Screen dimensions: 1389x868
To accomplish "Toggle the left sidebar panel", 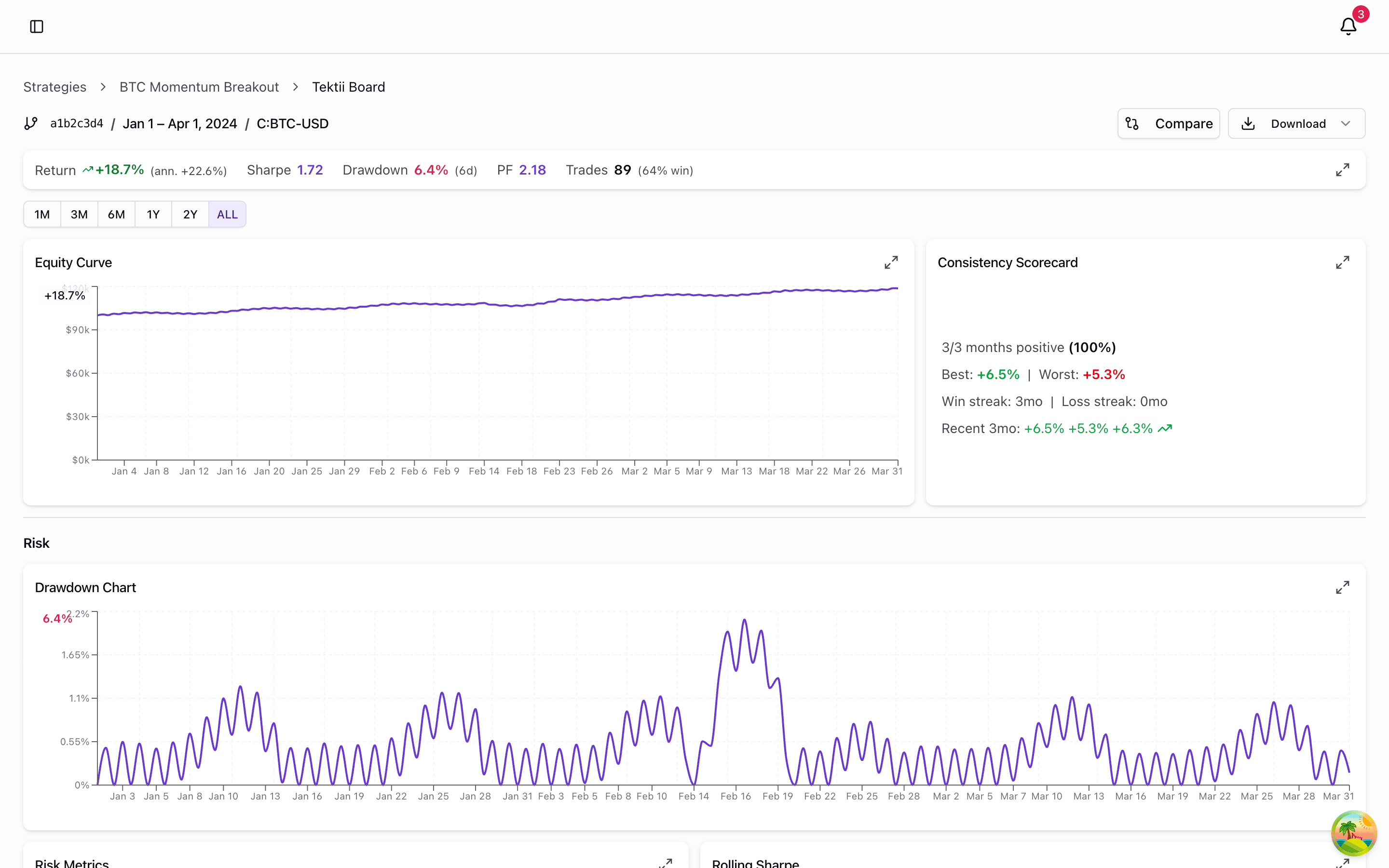I will pyautogui.click(x=37, y=26).
